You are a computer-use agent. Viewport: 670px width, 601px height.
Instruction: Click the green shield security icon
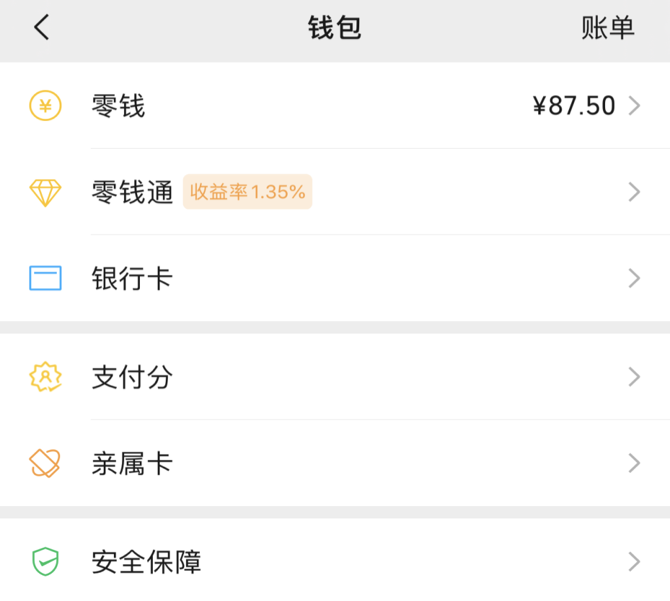click(x=45, y=561)
